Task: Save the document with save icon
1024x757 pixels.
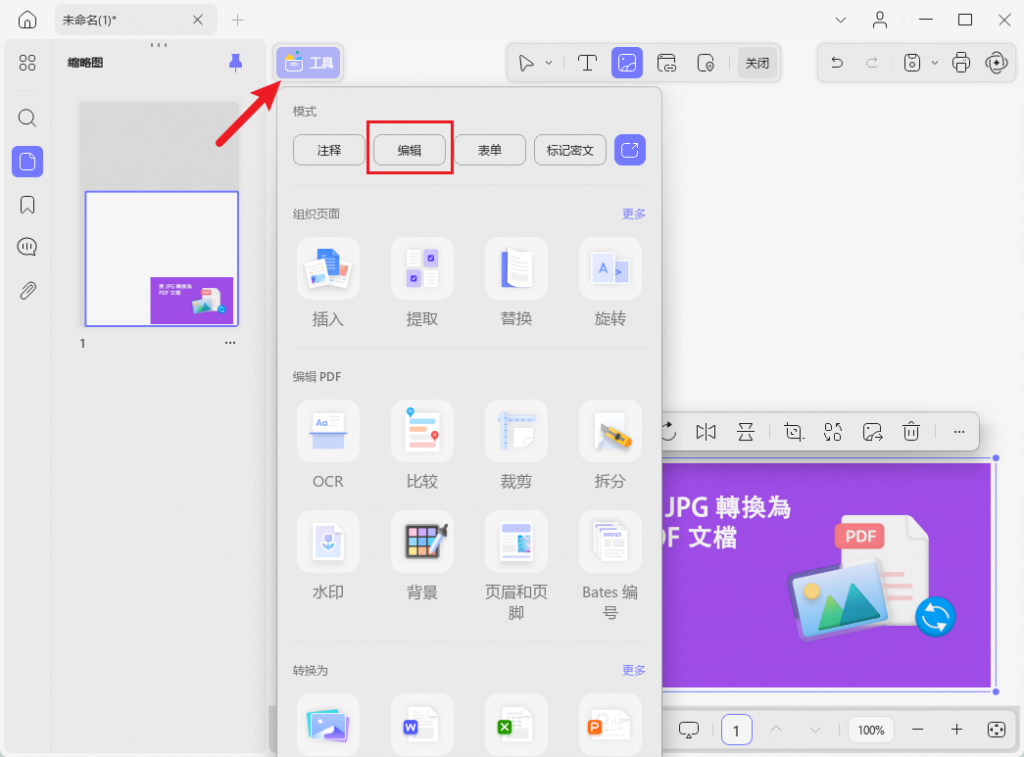Action: 912,63
